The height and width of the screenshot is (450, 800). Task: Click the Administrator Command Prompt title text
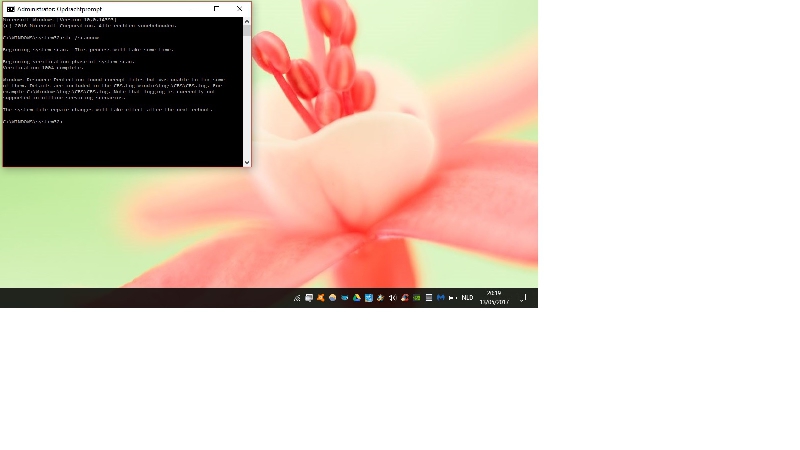pyautogui.click(x=60, y=9)
